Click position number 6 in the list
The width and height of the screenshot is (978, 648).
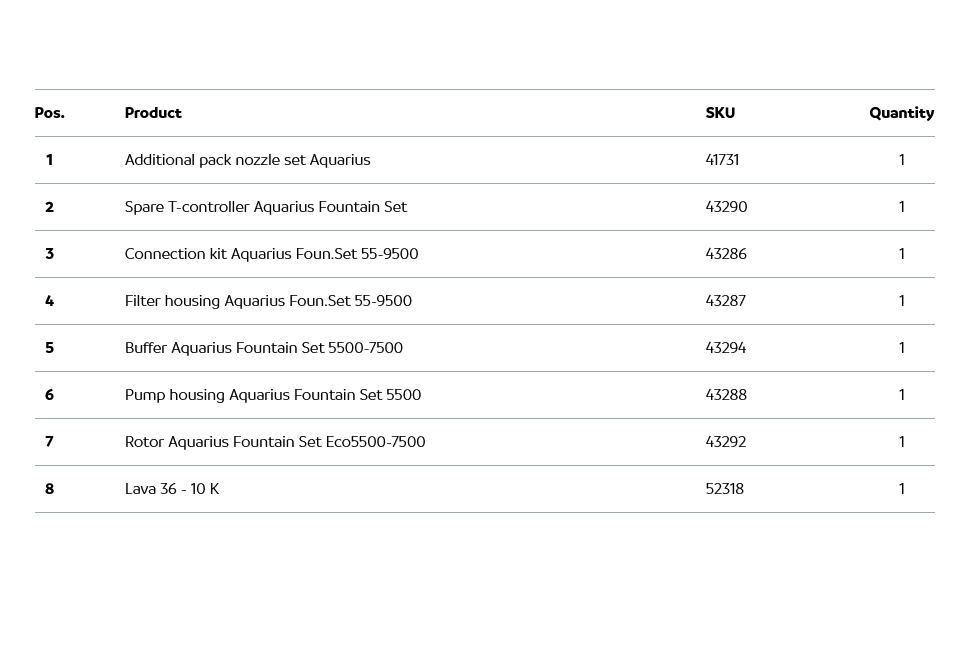tap(49, 395)
